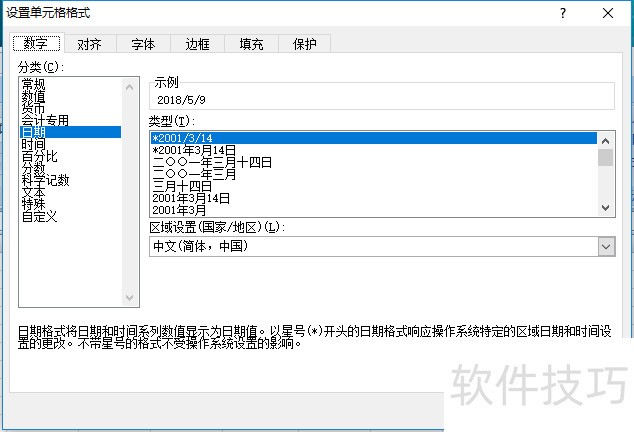Pick the 百分比 category
The width and height of the screenshot is (634, 432).
coord(71,156)
